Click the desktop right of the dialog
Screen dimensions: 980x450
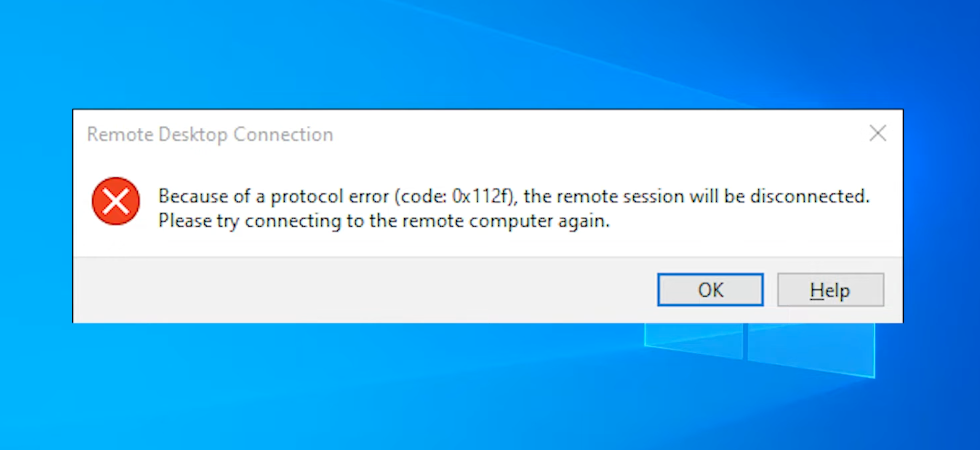pos(941,220)
